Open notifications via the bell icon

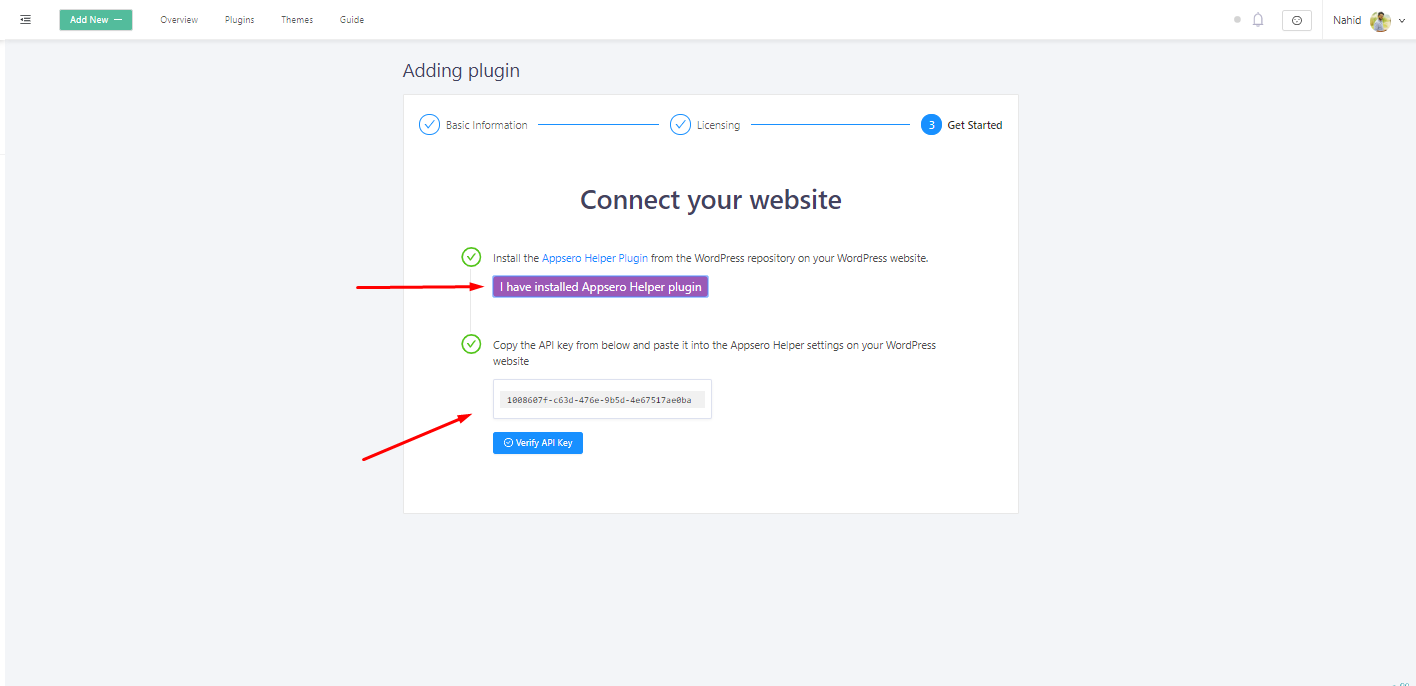[x=1258, y=19]
